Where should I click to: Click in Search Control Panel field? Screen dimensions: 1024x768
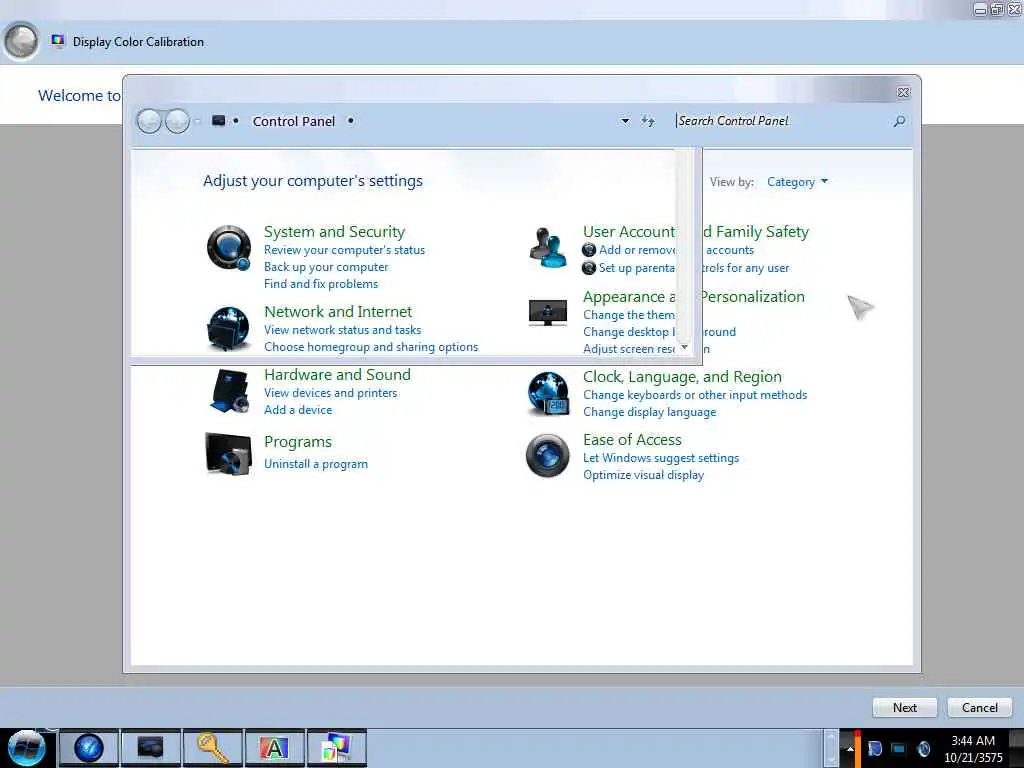782,121
